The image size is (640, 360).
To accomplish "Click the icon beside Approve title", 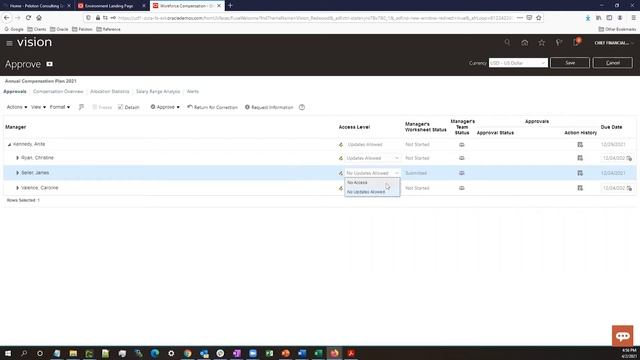I will point(49,64).
